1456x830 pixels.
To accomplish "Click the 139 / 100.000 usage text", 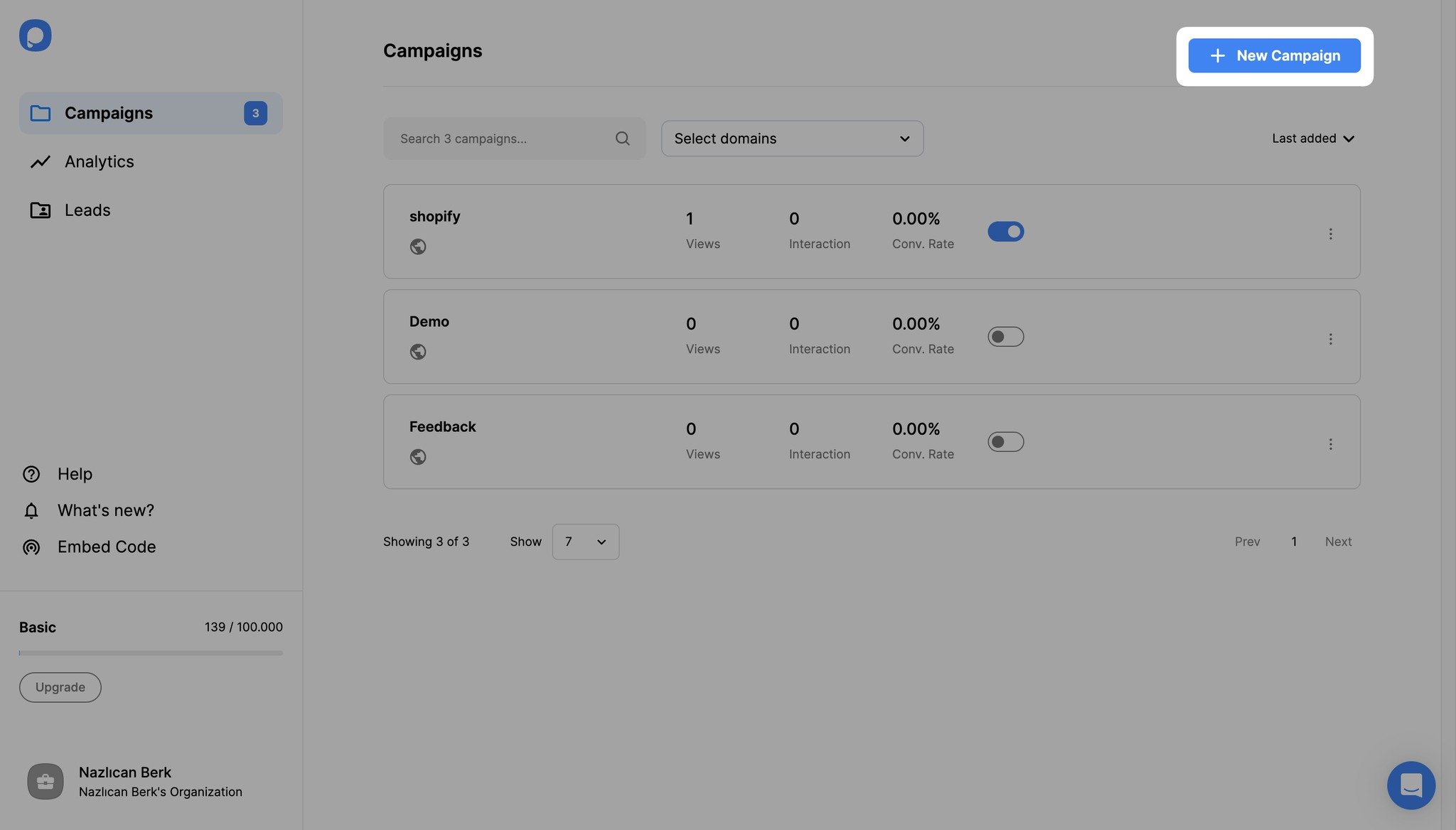I will (x=243, y=627).
